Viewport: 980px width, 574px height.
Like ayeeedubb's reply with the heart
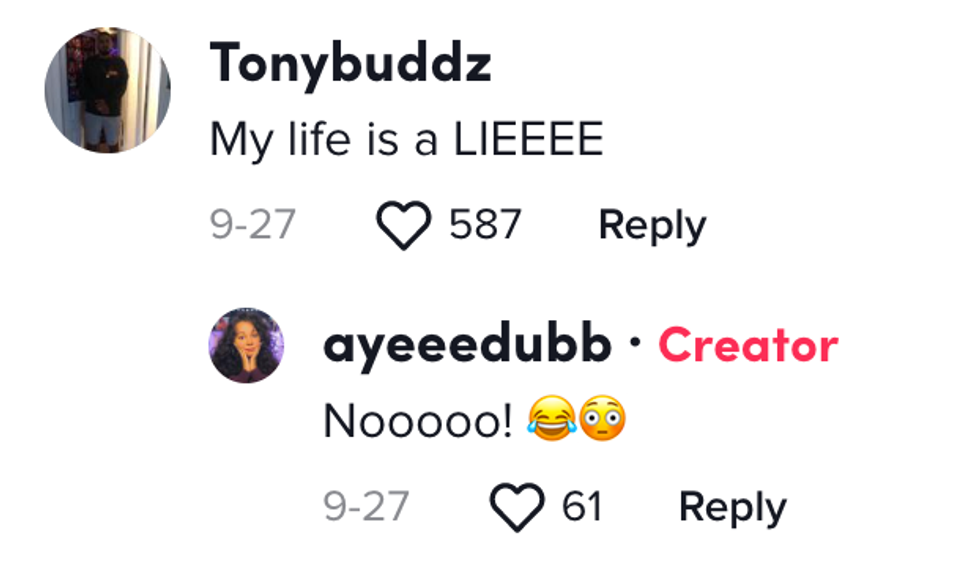517,507
